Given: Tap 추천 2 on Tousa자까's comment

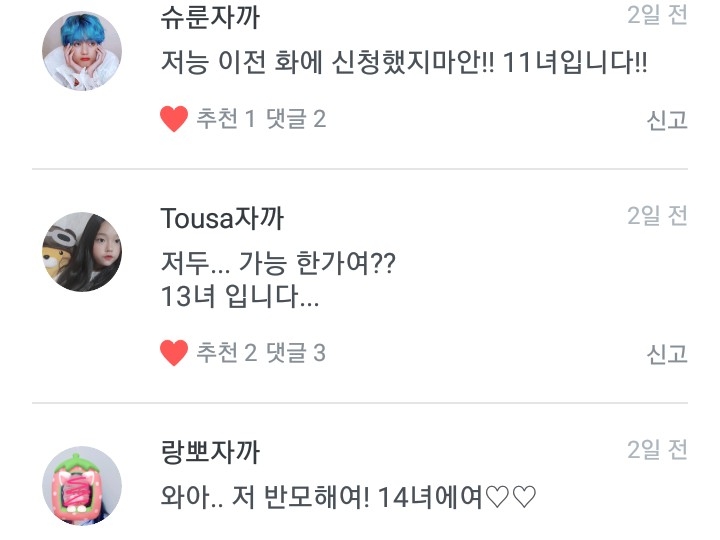Looking at the screenshot, I should (x=226, y=353).
